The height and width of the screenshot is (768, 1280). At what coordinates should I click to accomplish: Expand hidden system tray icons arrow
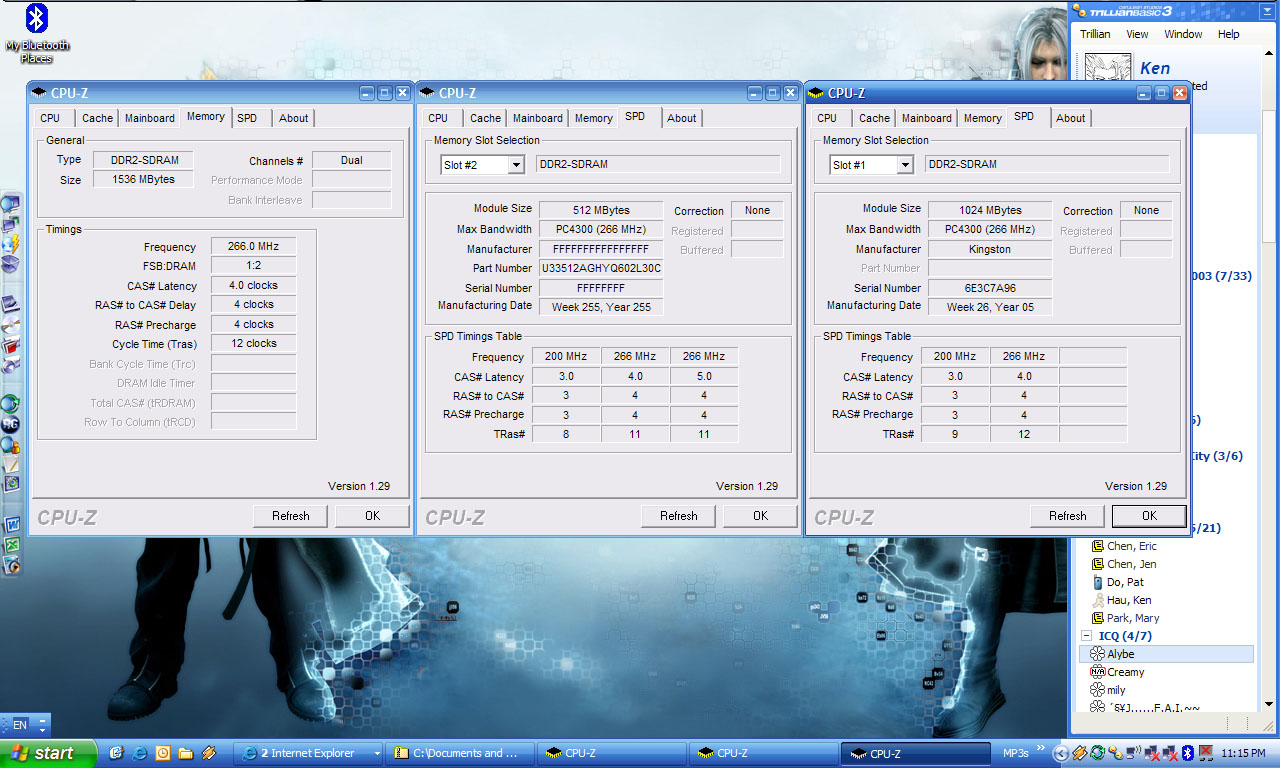pos(1062,753)
